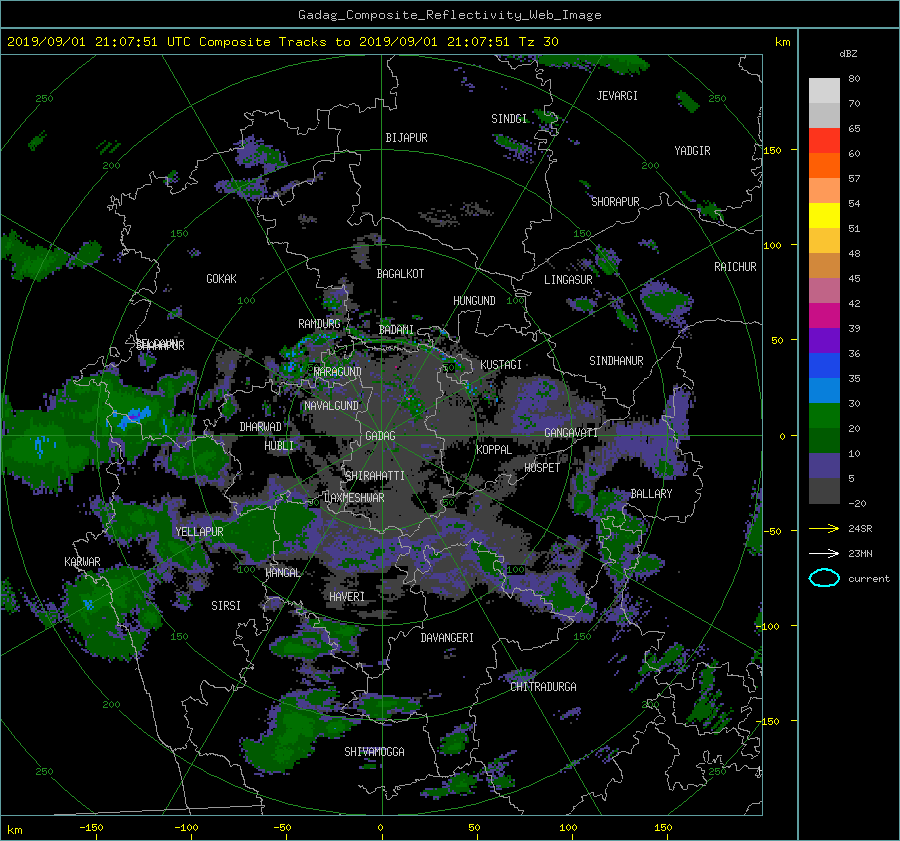Click the JEVARGI city label
The image size is (900, 841).
point(617,96)
